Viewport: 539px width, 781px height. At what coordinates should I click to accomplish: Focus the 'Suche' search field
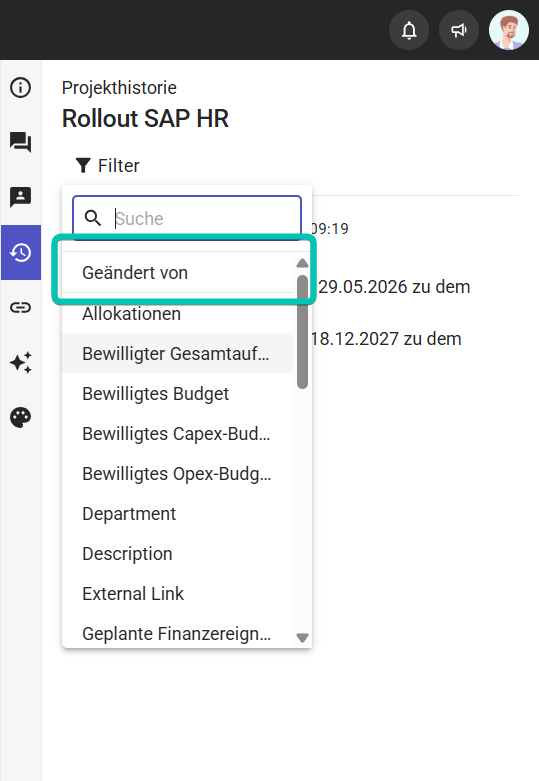coord(187,218)
